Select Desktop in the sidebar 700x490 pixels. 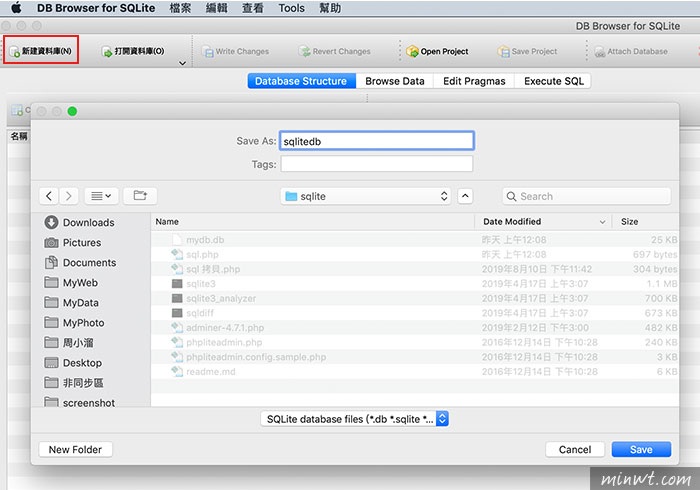tap(73, 363)
